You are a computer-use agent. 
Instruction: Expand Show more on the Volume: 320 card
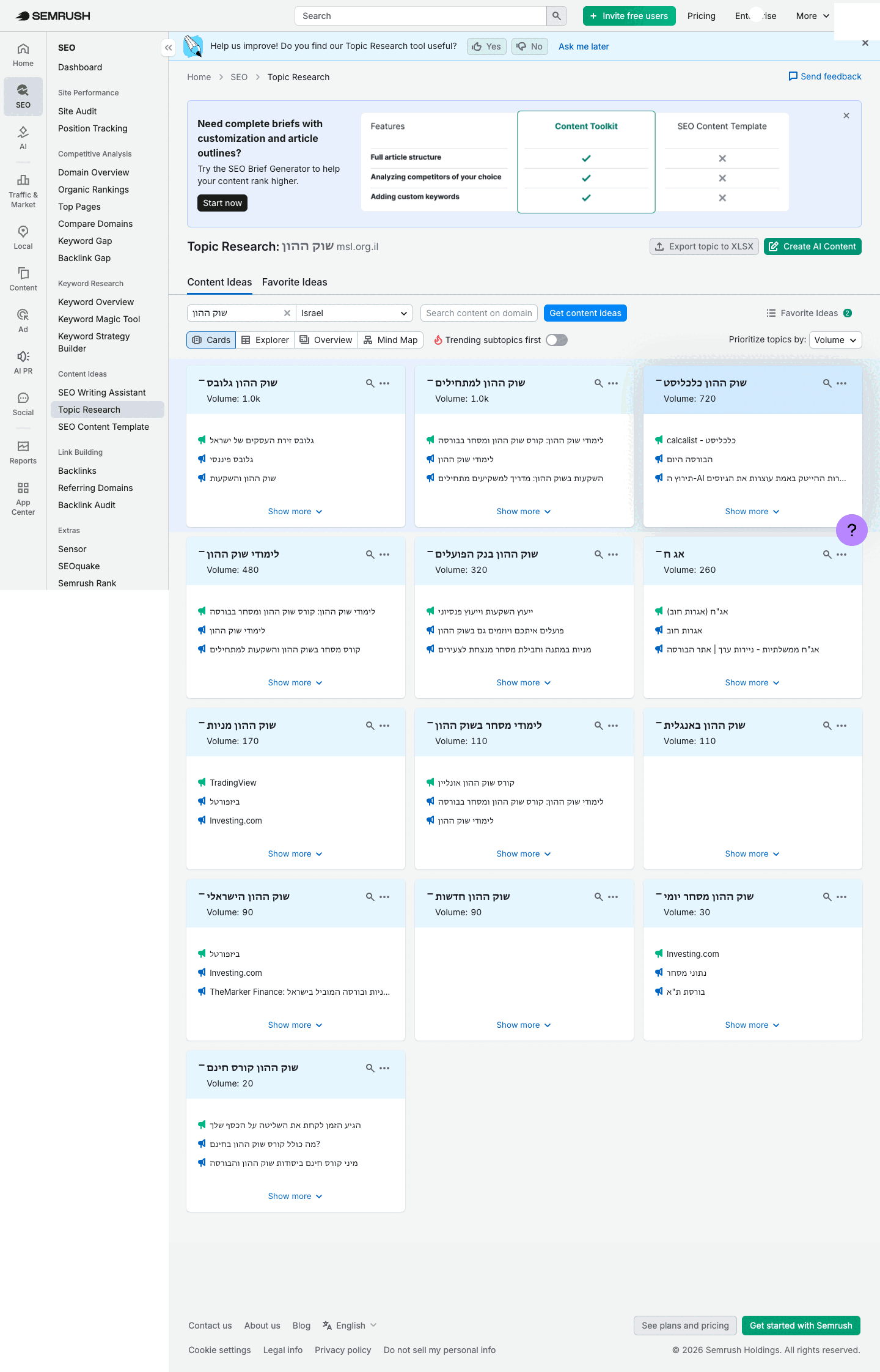click(524, 683)
